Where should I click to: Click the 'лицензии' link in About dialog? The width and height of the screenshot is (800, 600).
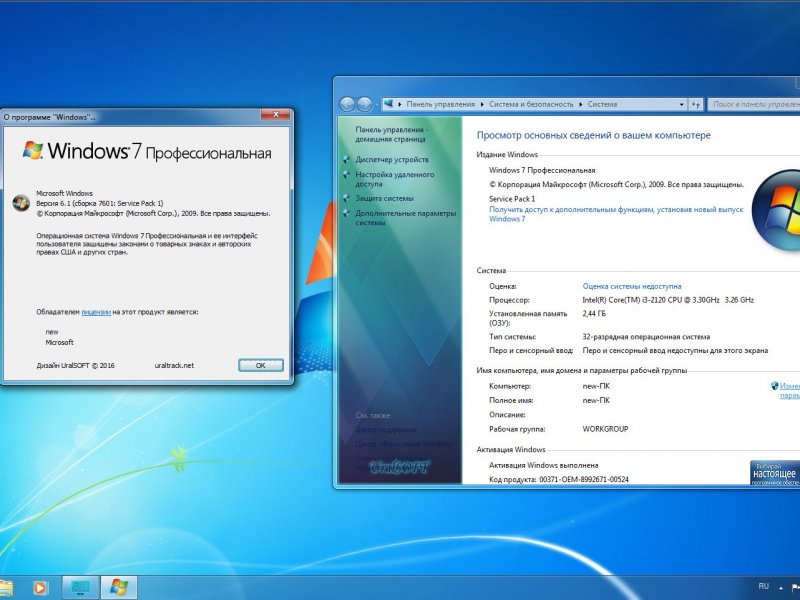[x=96, y=312]
